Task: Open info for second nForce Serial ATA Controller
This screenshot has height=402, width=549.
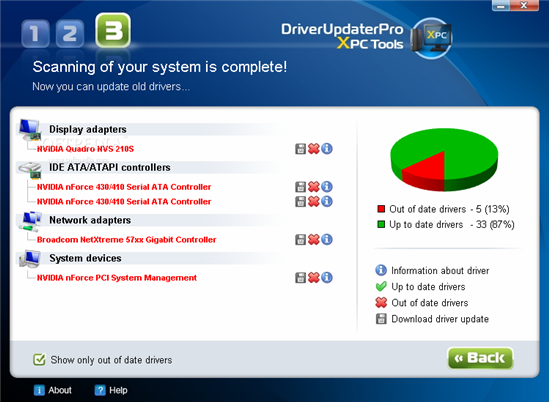Action: point(327,201)
